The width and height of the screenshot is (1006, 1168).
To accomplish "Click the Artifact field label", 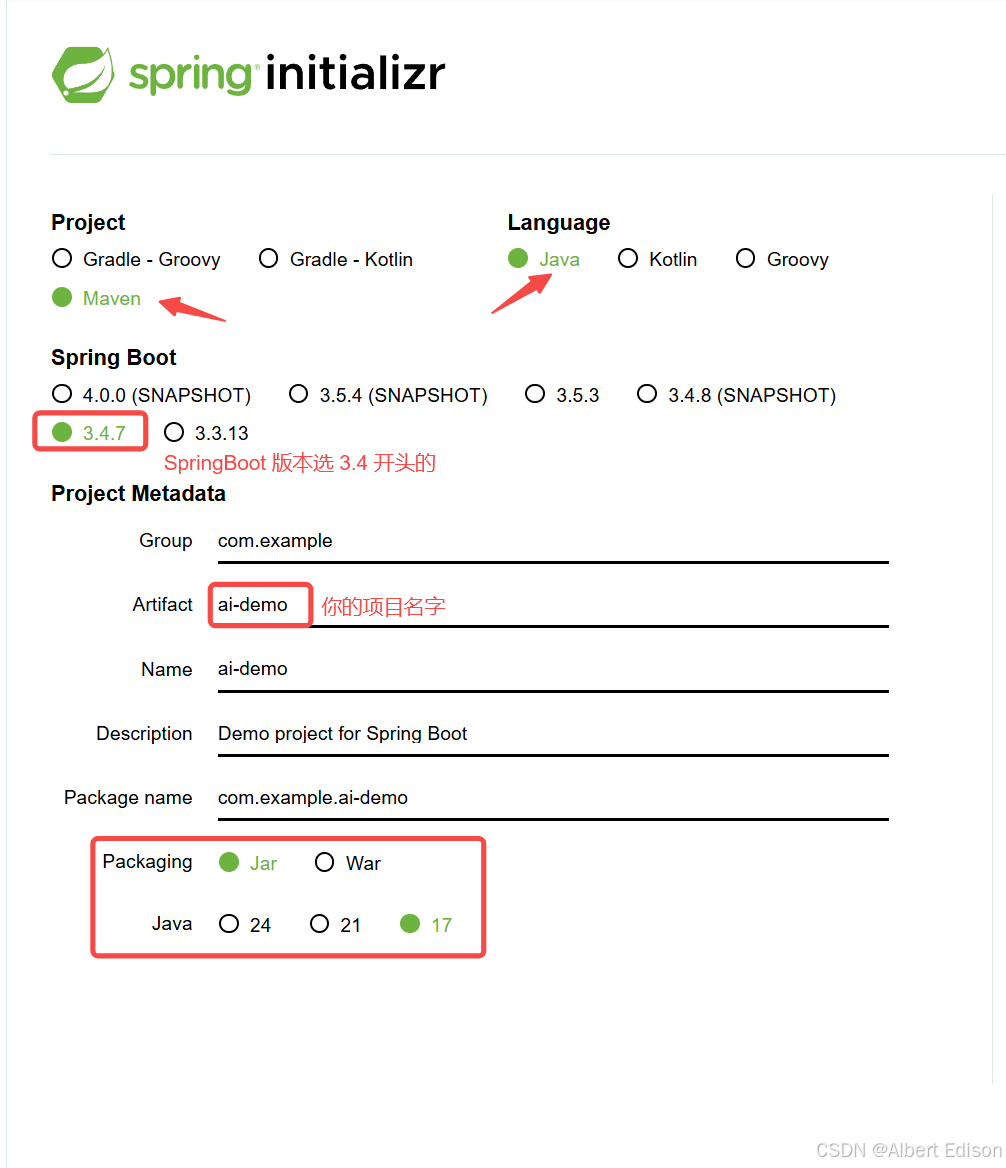I will point(162,604).
